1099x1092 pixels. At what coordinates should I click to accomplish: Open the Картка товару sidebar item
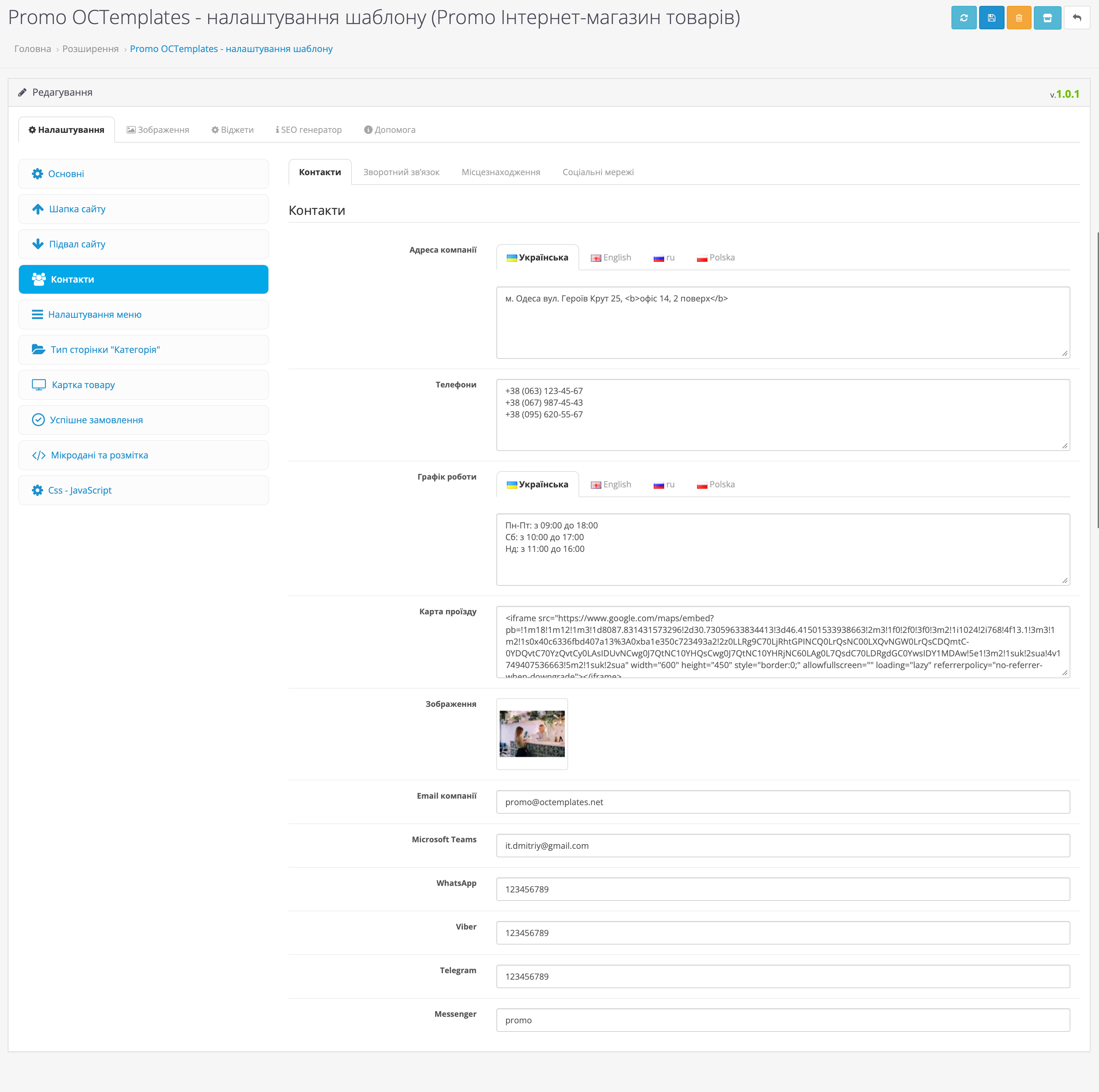(x=143, y=385)
